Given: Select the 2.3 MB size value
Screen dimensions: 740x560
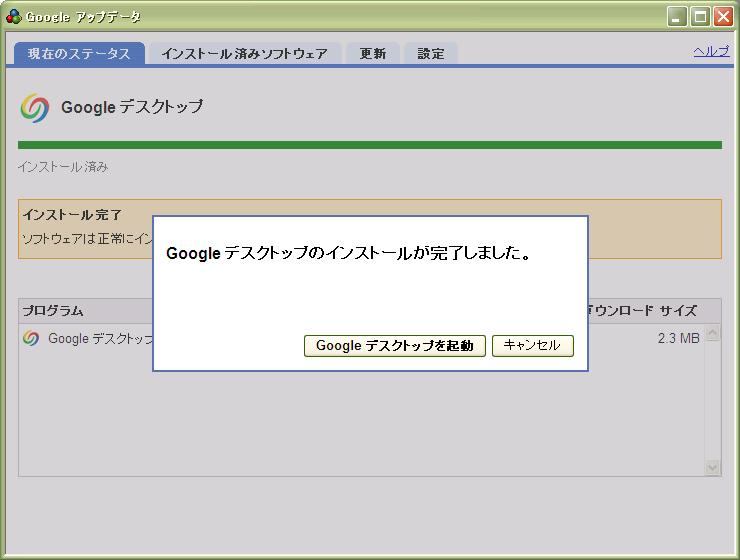Looking at the screenshot, I should (x=679, y=338).
